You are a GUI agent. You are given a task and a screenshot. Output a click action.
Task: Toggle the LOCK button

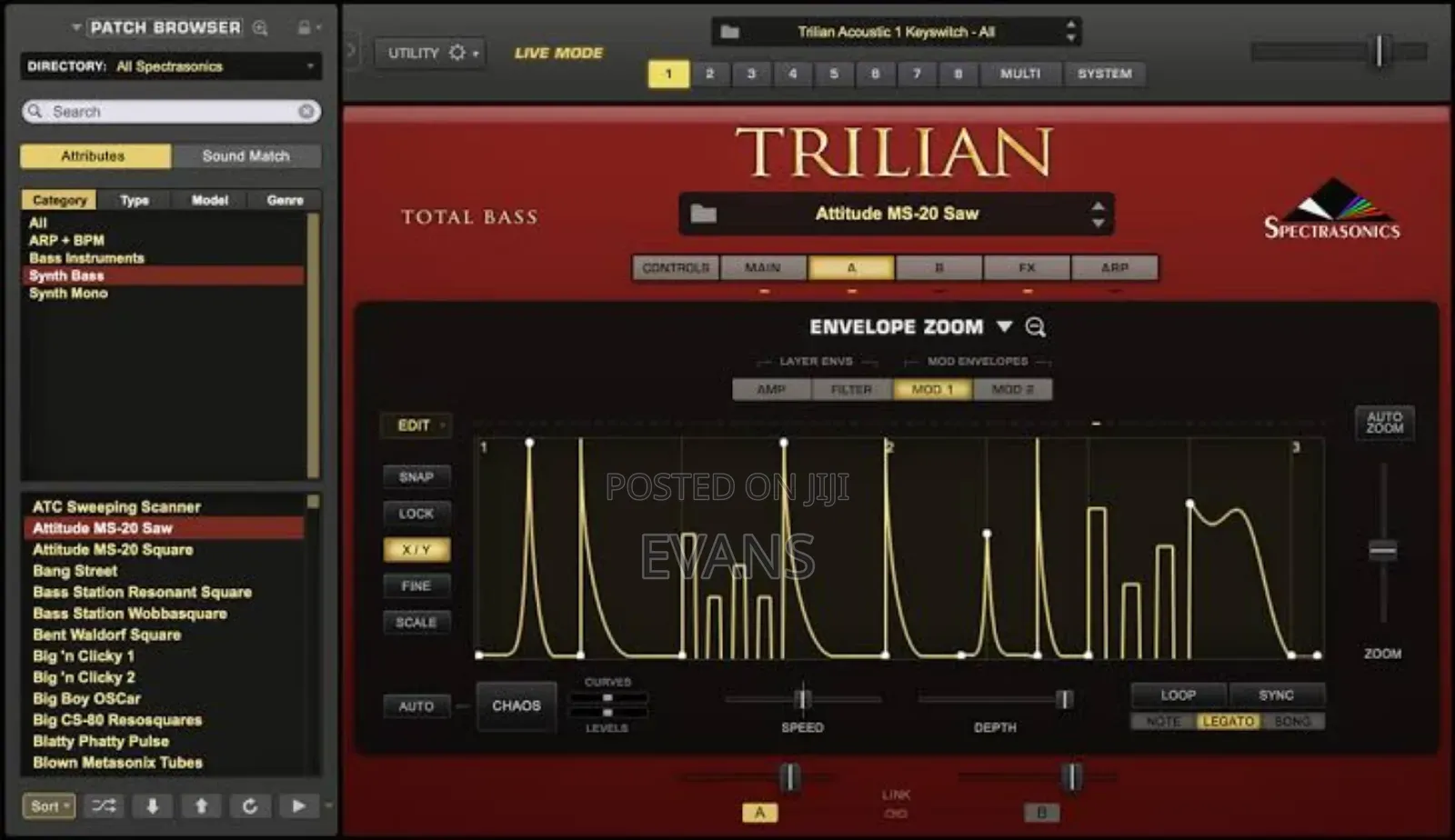[416, 513]
